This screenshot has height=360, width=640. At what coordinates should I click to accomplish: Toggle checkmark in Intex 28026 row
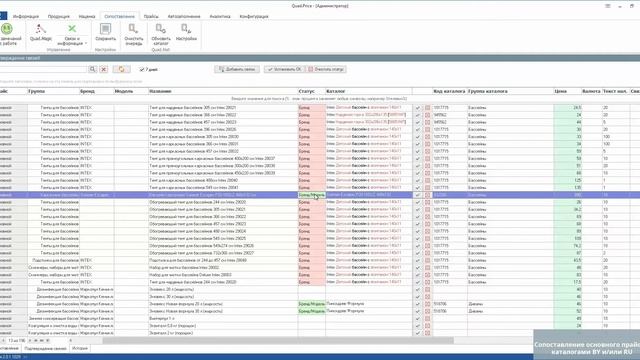point(418,129)
